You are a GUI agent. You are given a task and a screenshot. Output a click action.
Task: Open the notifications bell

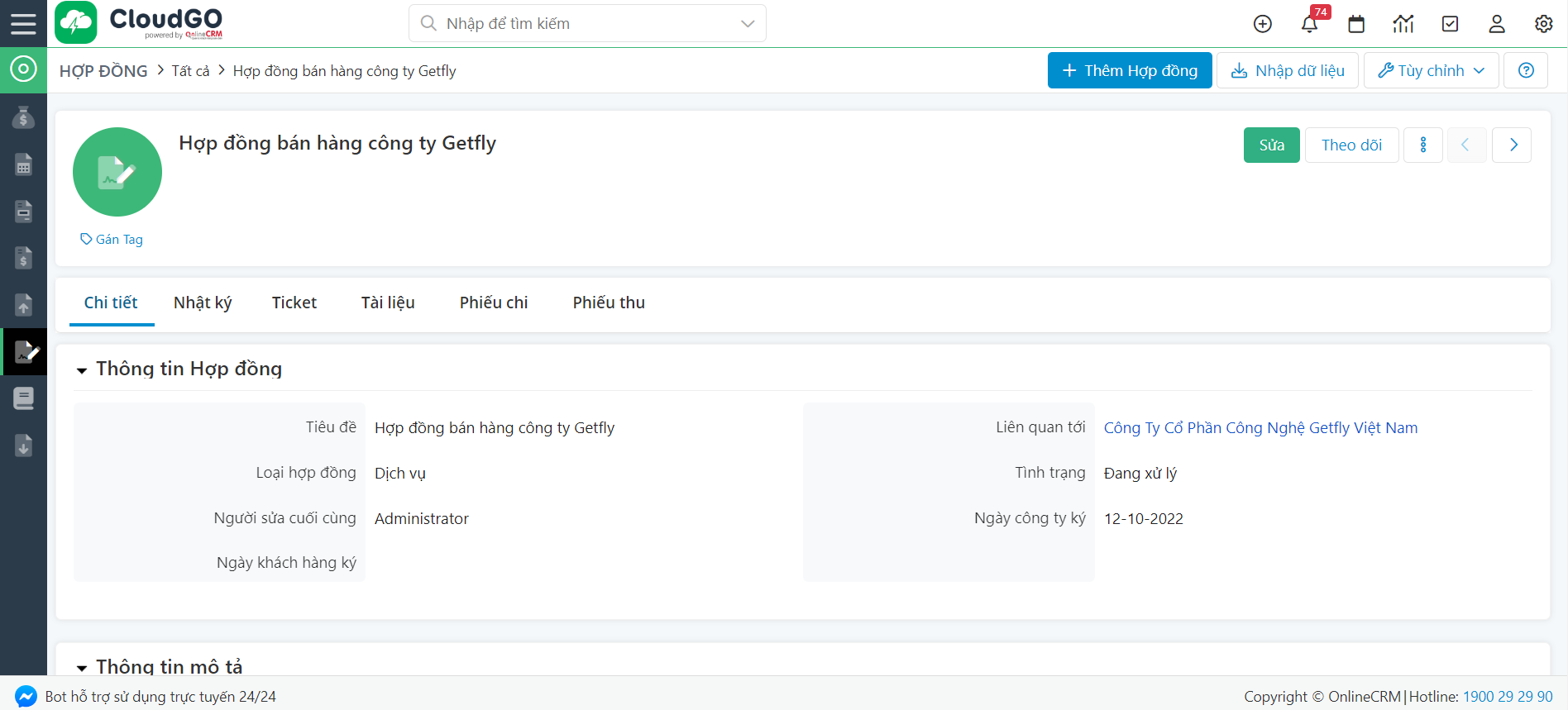1309,24
